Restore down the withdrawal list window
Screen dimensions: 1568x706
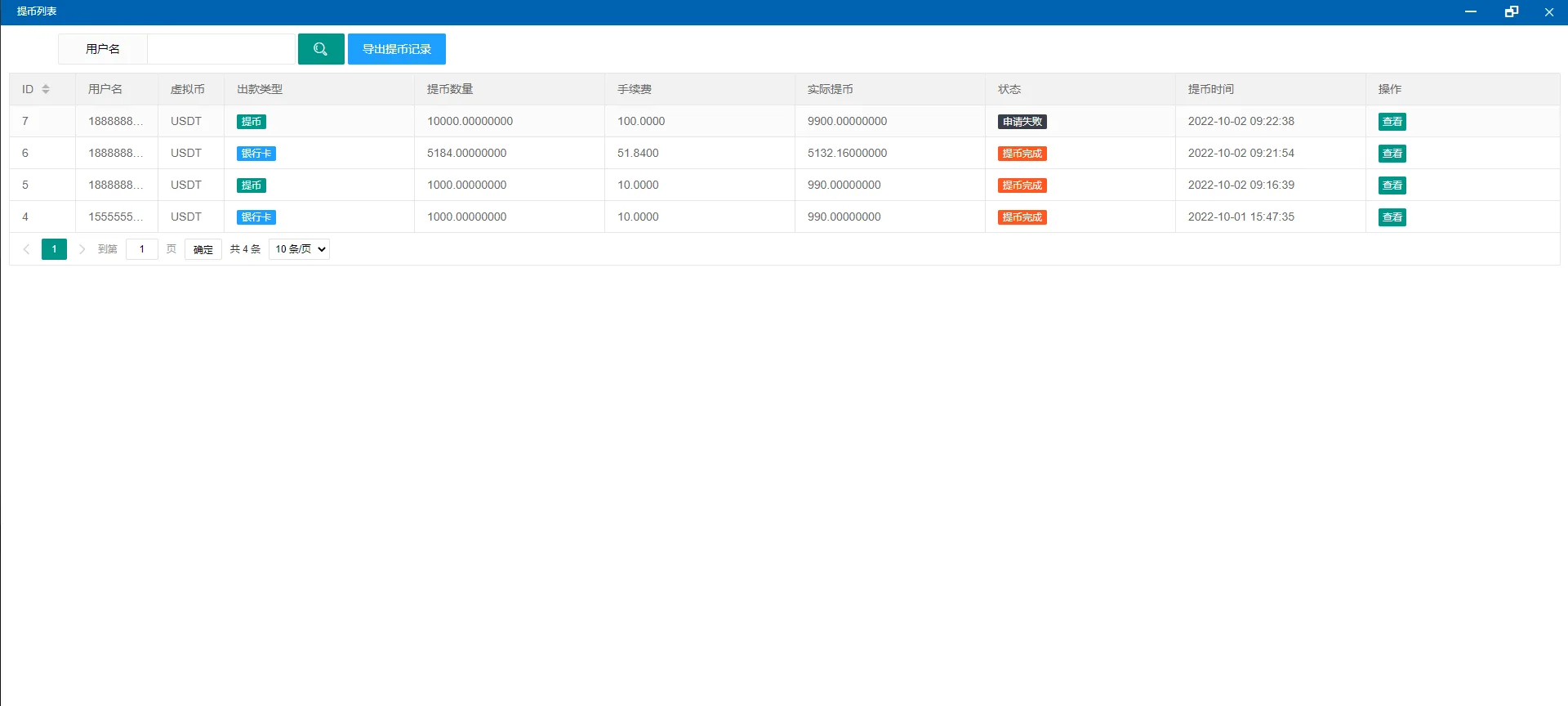1511,11
